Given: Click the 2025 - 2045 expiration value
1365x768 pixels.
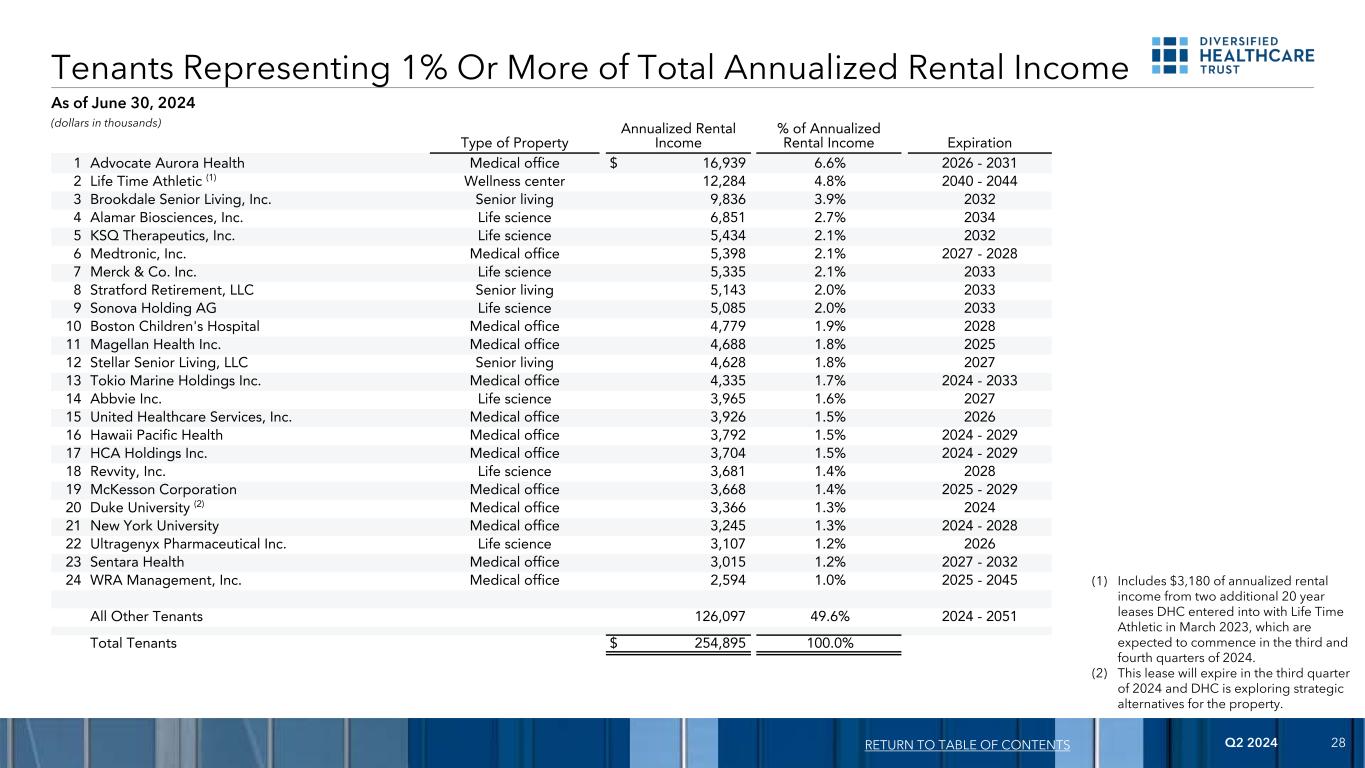Looking at the screenshot, I should coord(979,580).
